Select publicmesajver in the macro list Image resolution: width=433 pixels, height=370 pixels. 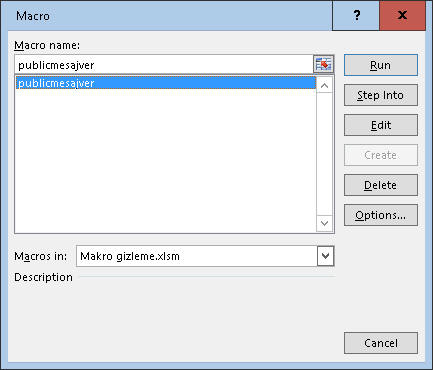[166, 83]
